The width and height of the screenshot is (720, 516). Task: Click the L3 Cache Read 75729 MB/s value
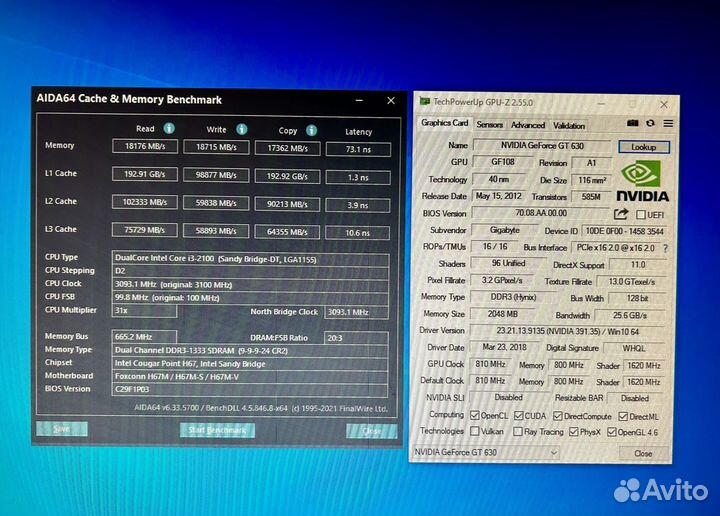coord(145,230)
